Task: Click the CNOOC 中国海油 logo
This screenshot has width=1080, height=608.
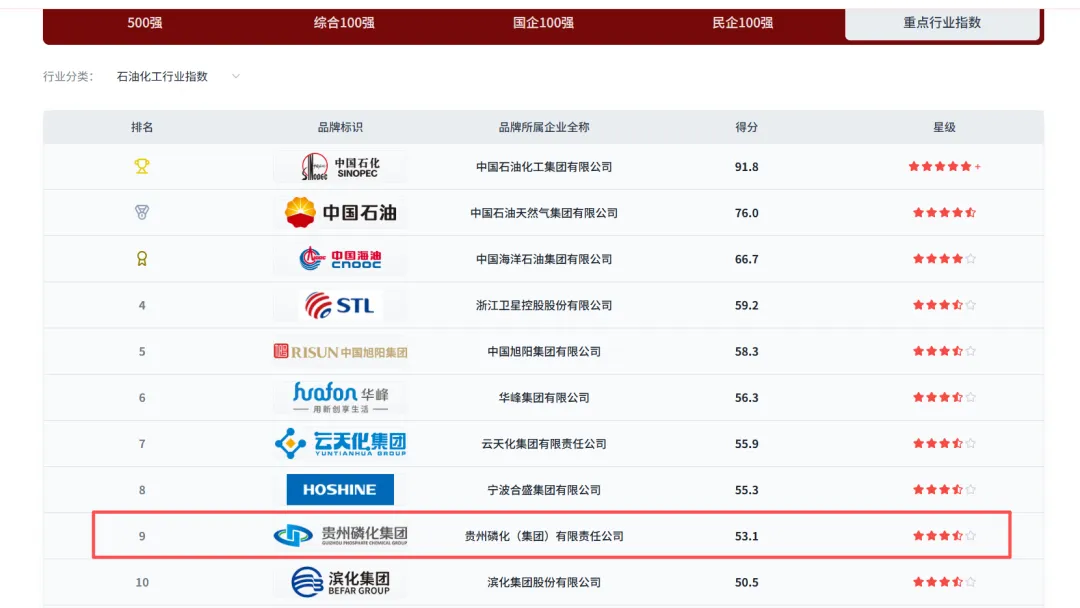Action: (340, 258)
